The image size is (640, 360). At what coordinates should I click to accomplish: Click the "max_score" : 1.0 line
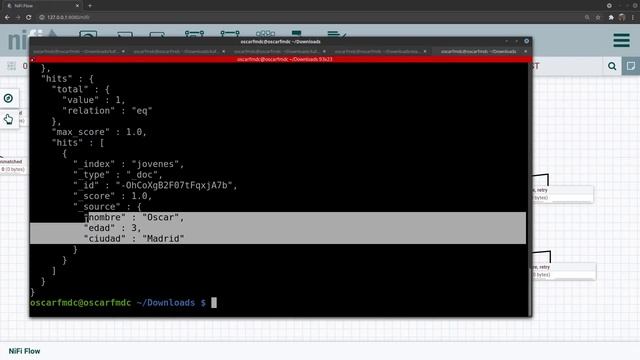point(99,132)
